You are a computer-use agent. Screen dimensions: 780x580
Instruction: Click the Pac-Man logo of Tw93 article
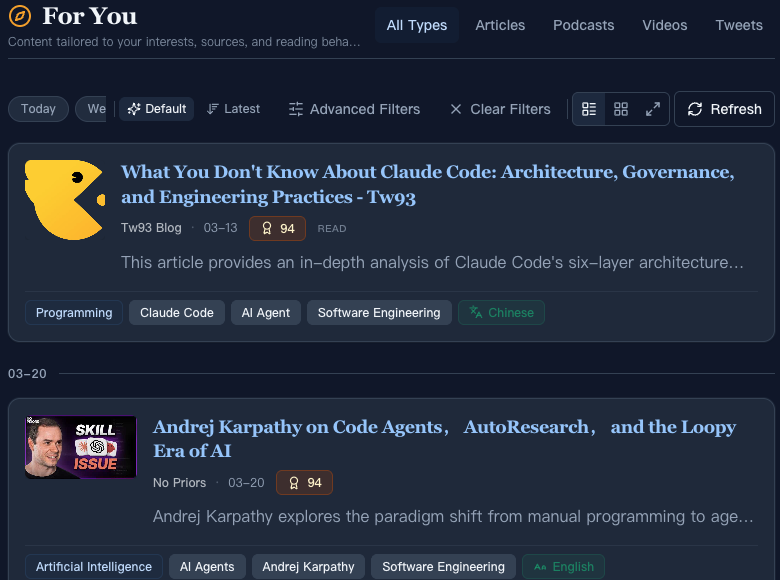tap(64, 200)
